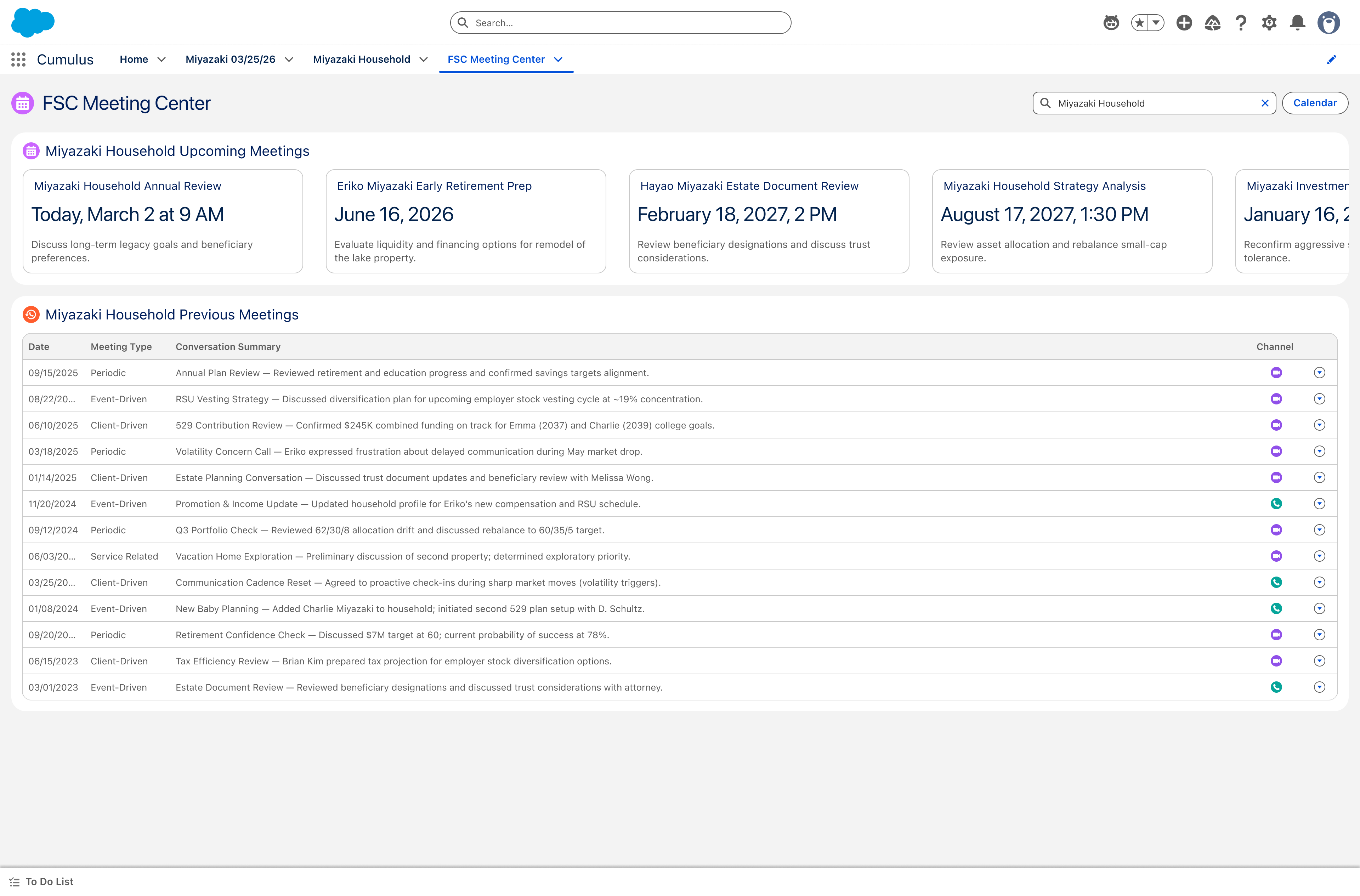Image resolution: width=1360 pixels, height=896 pixels.
Task: Click the edit navigation pencil icon
Action: pyautogui.click(x=1331, y=59)
